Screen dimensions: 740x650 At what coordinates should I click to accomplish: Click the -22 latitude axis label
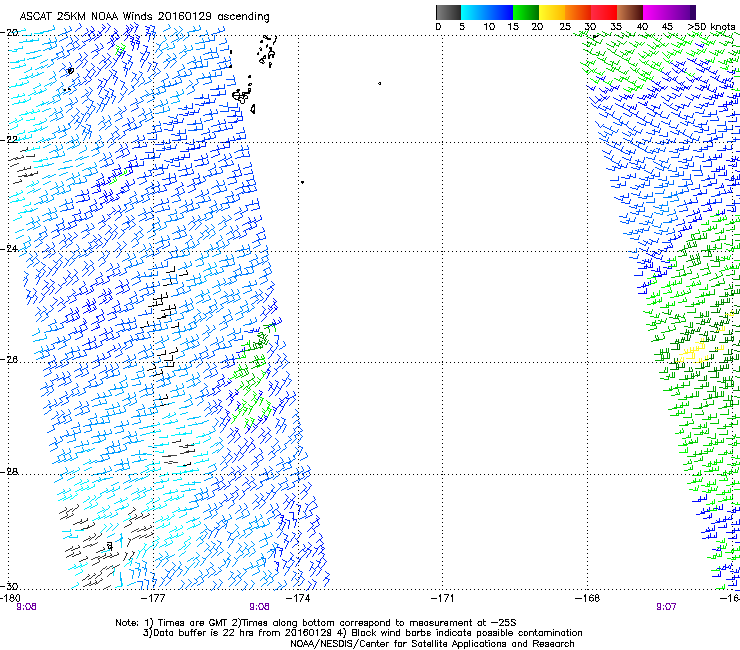(x=10, y=140)
